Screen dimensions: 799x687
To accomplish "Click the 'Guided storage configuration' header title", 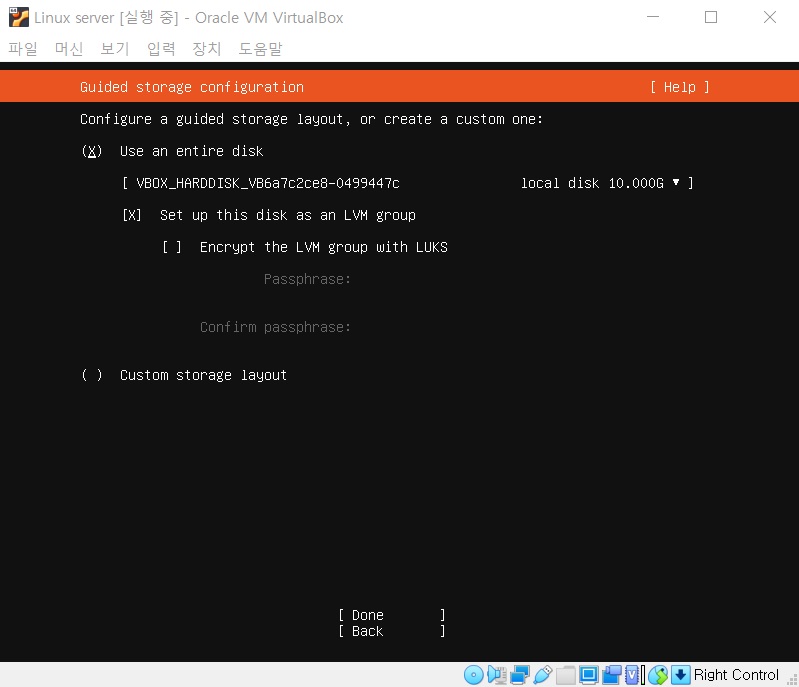I will tap(192, 87).
